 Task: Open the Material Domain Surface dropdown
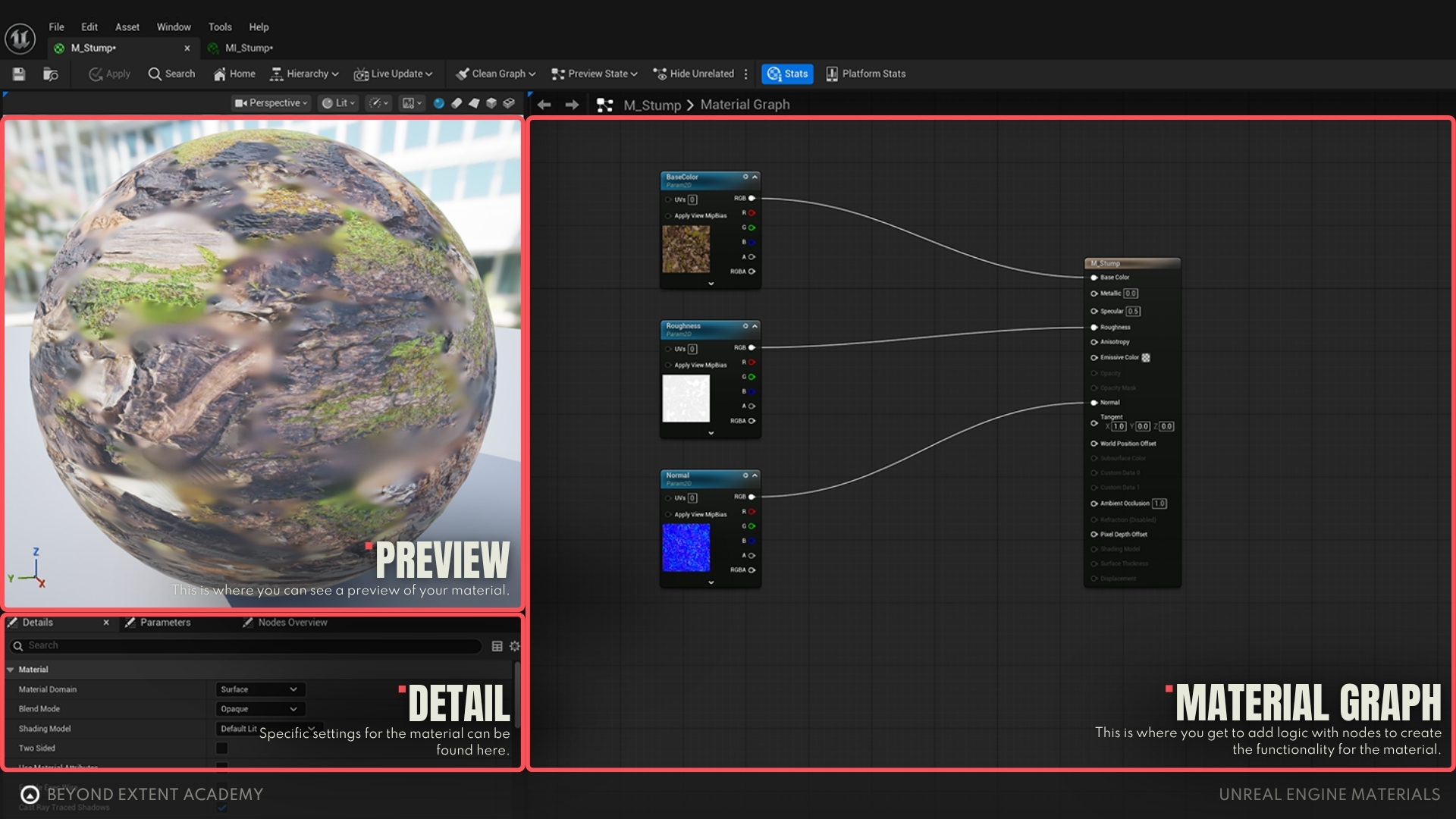point(259,689)
